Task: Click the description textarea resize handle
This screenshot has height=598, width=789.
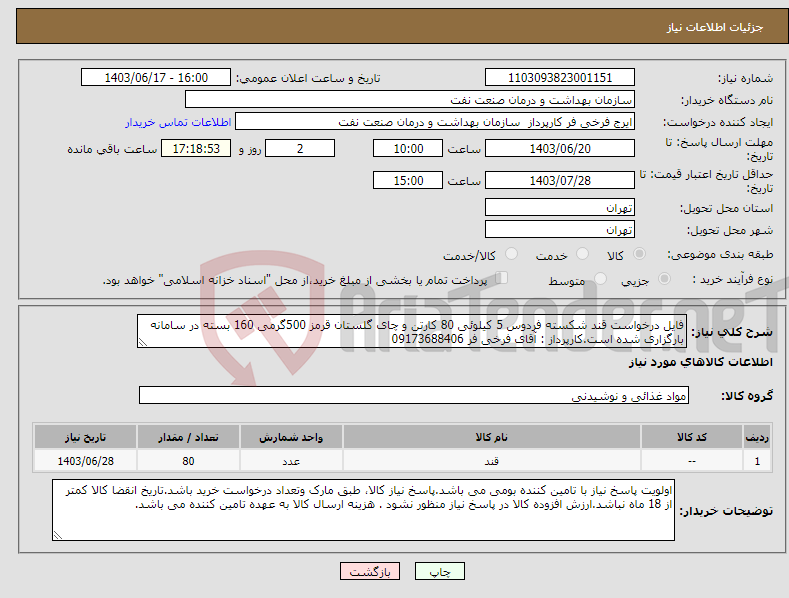Action: pos(143,342)
